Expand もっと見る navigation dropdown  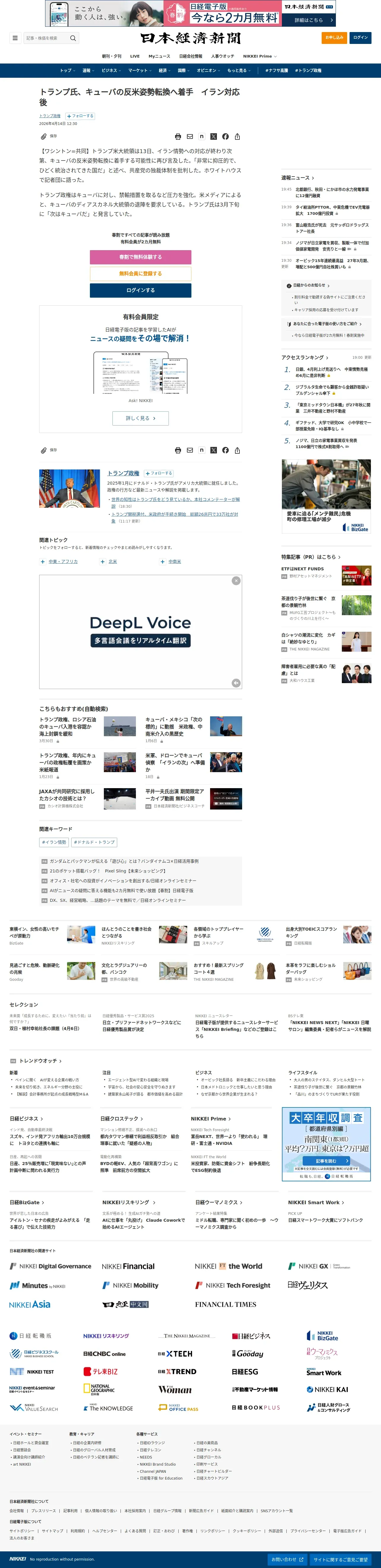tap(239, 71)
